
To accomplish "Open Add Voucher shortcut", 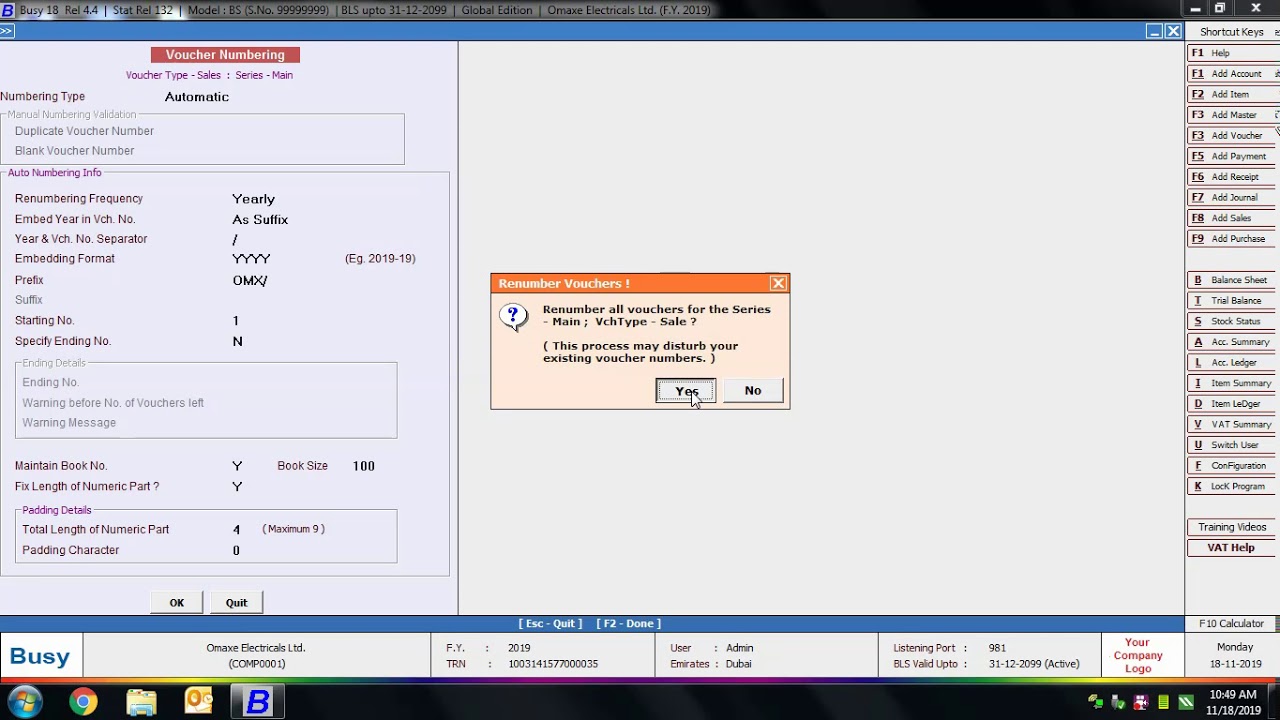I will (1232, 135).
